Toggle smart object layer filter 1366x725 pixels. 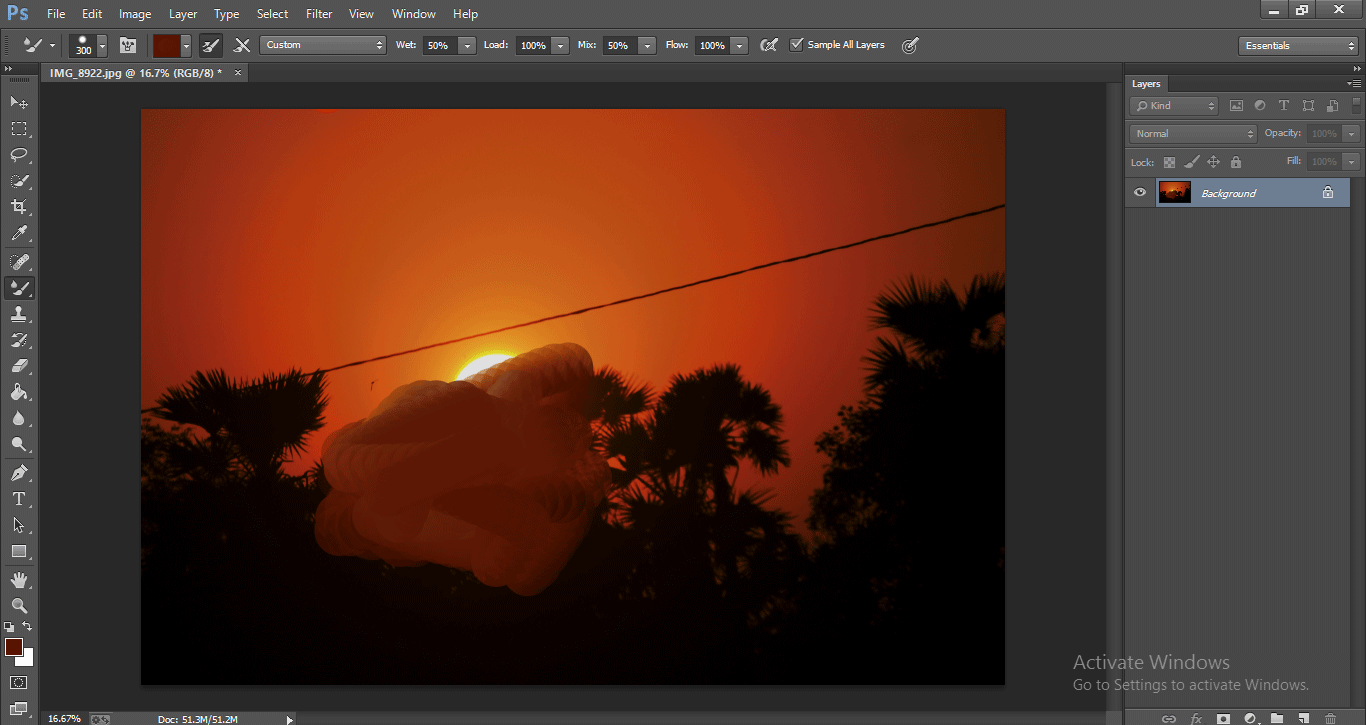tap(1332, 106)
